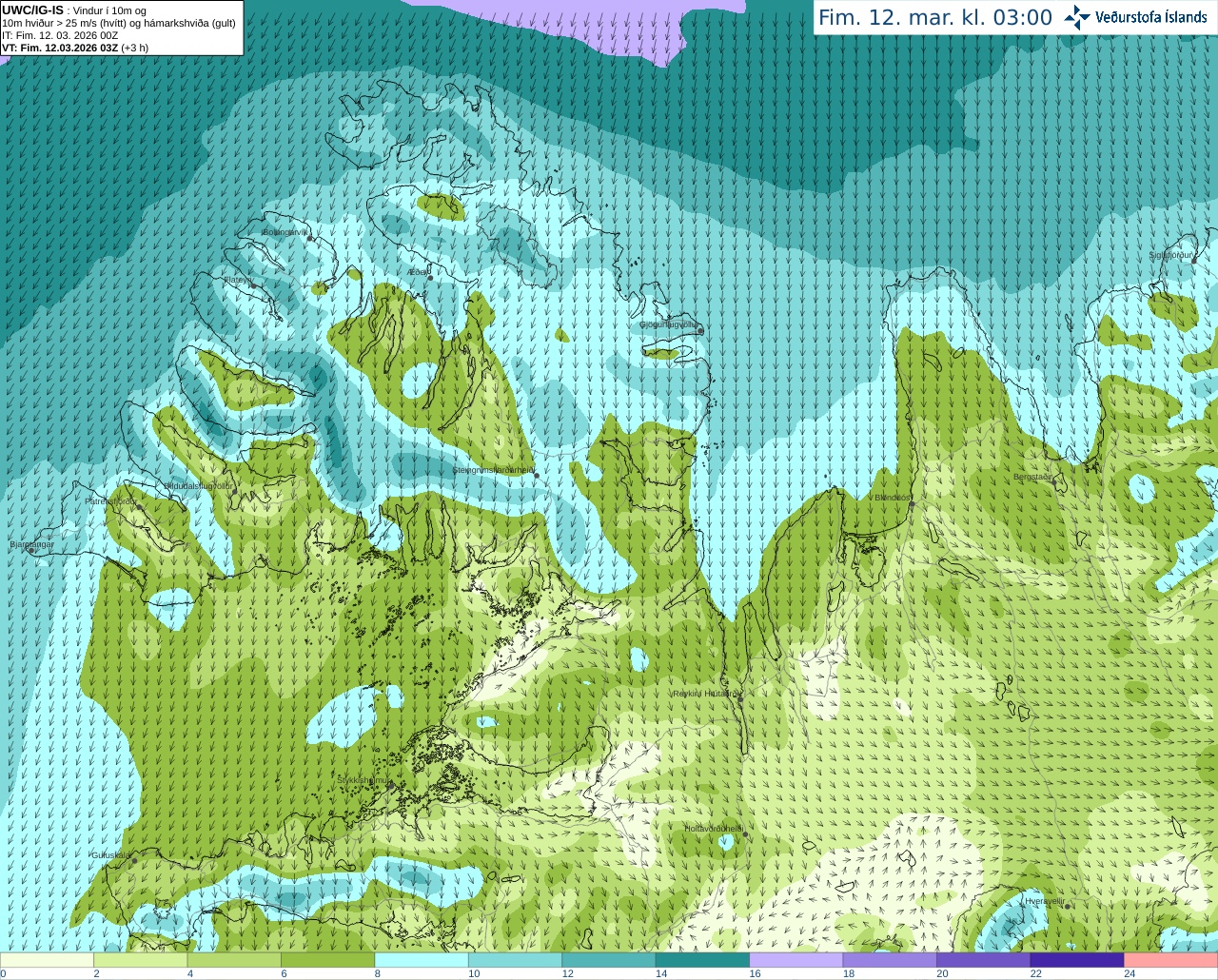The height and width of the screenshot is (980, 1218).
Task: Click the Holtavörðuheiði station label
Action: [x=714, y=829]
